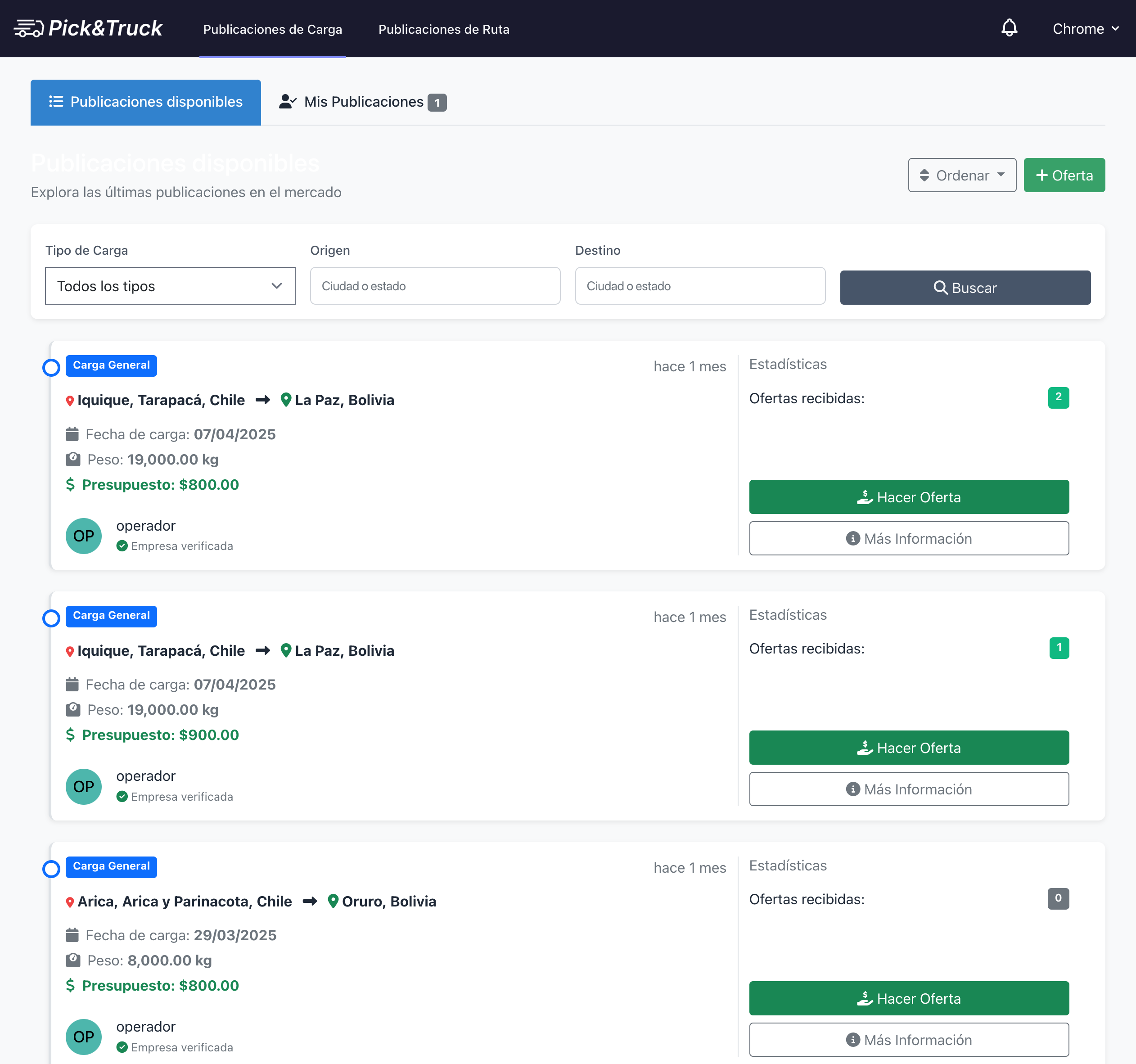Select the third listing's circle marker

coord(51,869)
